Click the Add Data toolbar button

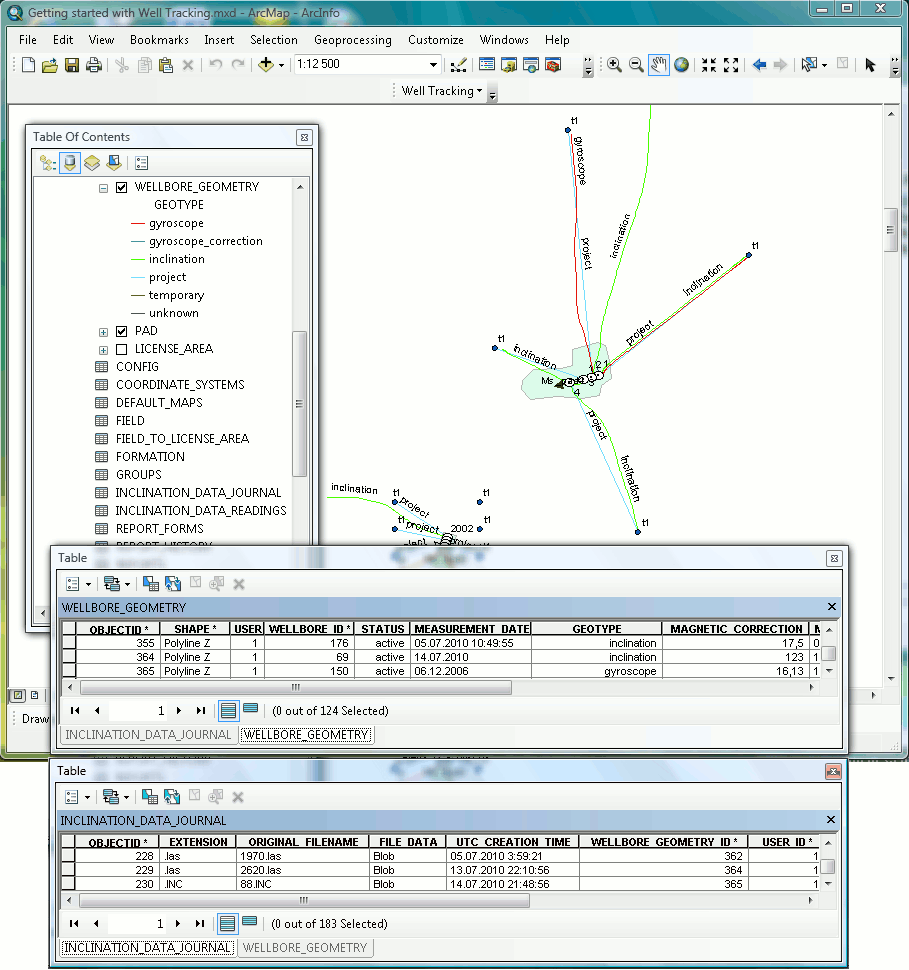(265, 65)
